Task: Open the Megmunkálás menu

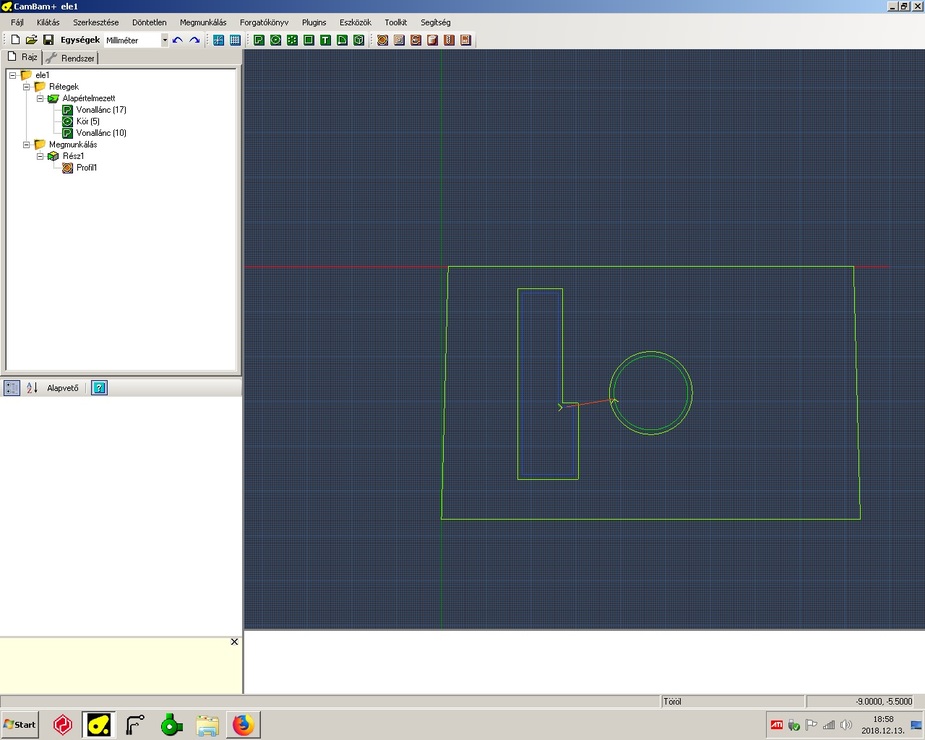Action: pyautogui.click(x=203, y=22)
